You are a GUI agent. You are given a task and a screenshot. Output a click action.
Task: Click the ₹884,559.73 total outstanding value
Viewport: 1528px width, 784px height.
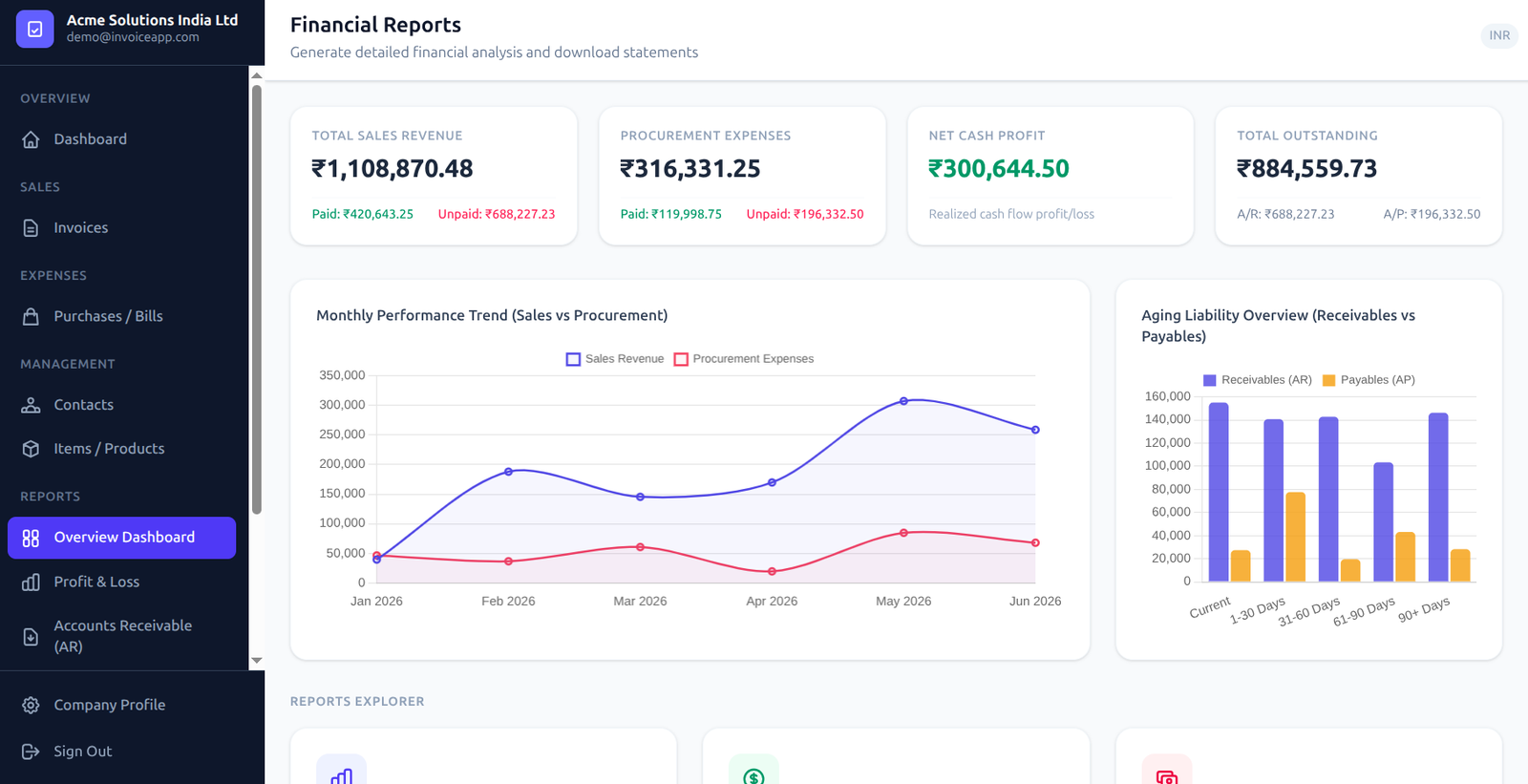click(1307, 169)
